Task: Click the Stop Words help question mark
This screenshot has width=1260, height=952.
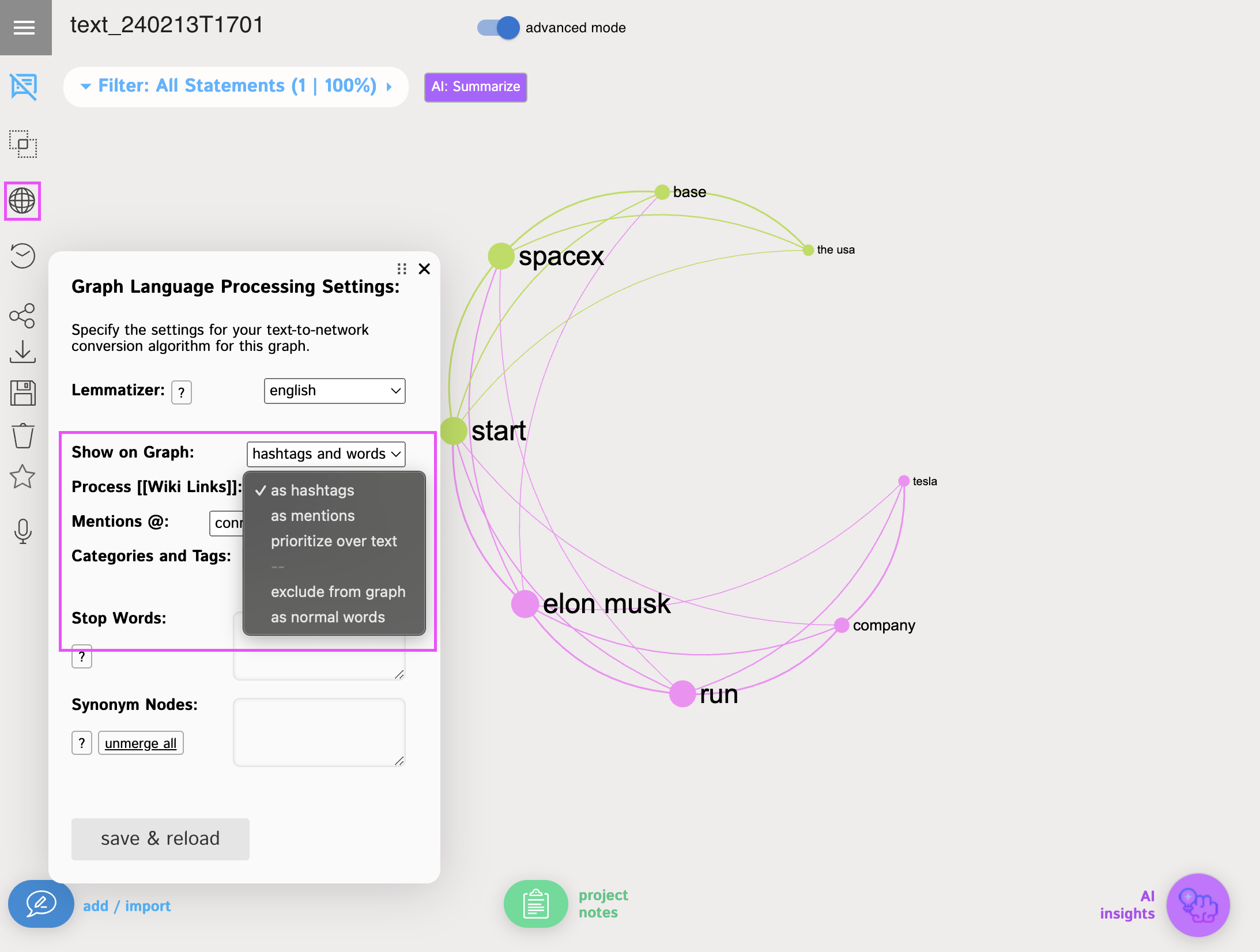Action: pos(82,656)
